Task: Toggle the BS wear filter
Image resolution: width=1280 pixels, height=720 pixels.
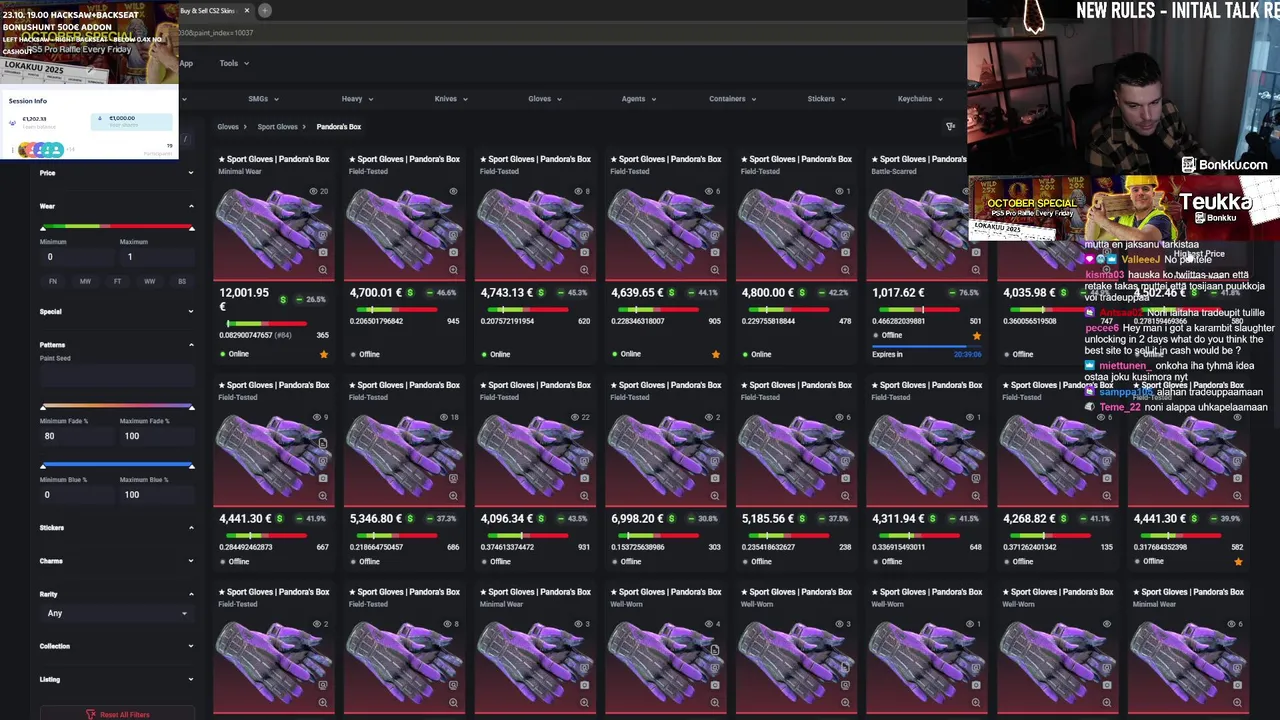Action: (181, 281)
